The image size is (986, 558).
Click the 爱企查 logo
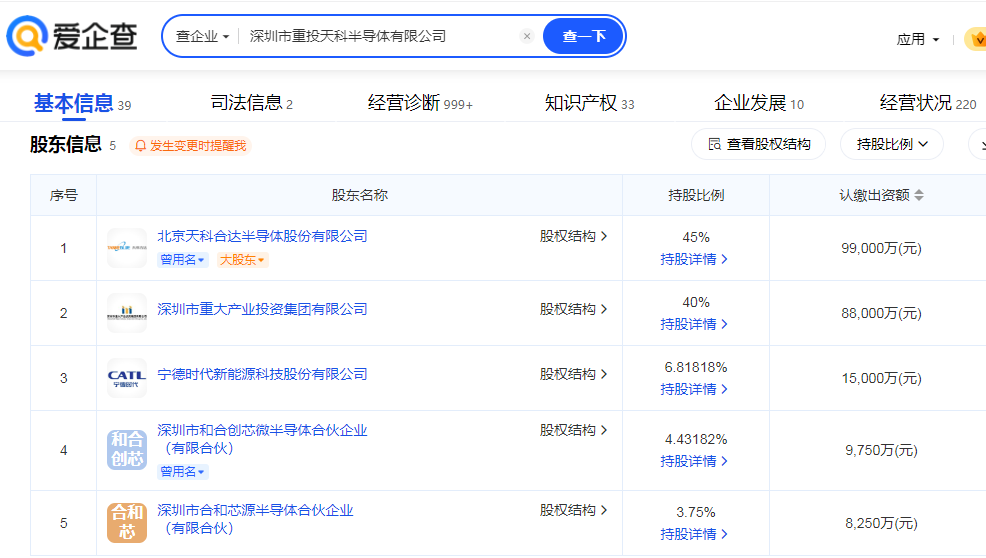tap(72, 36)
